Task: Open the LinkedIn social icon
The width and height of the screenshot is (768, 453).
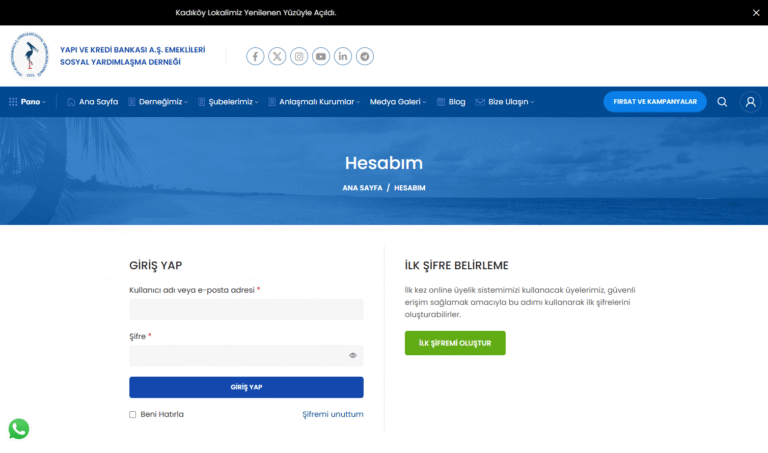Action: click(x=343, y=56)
